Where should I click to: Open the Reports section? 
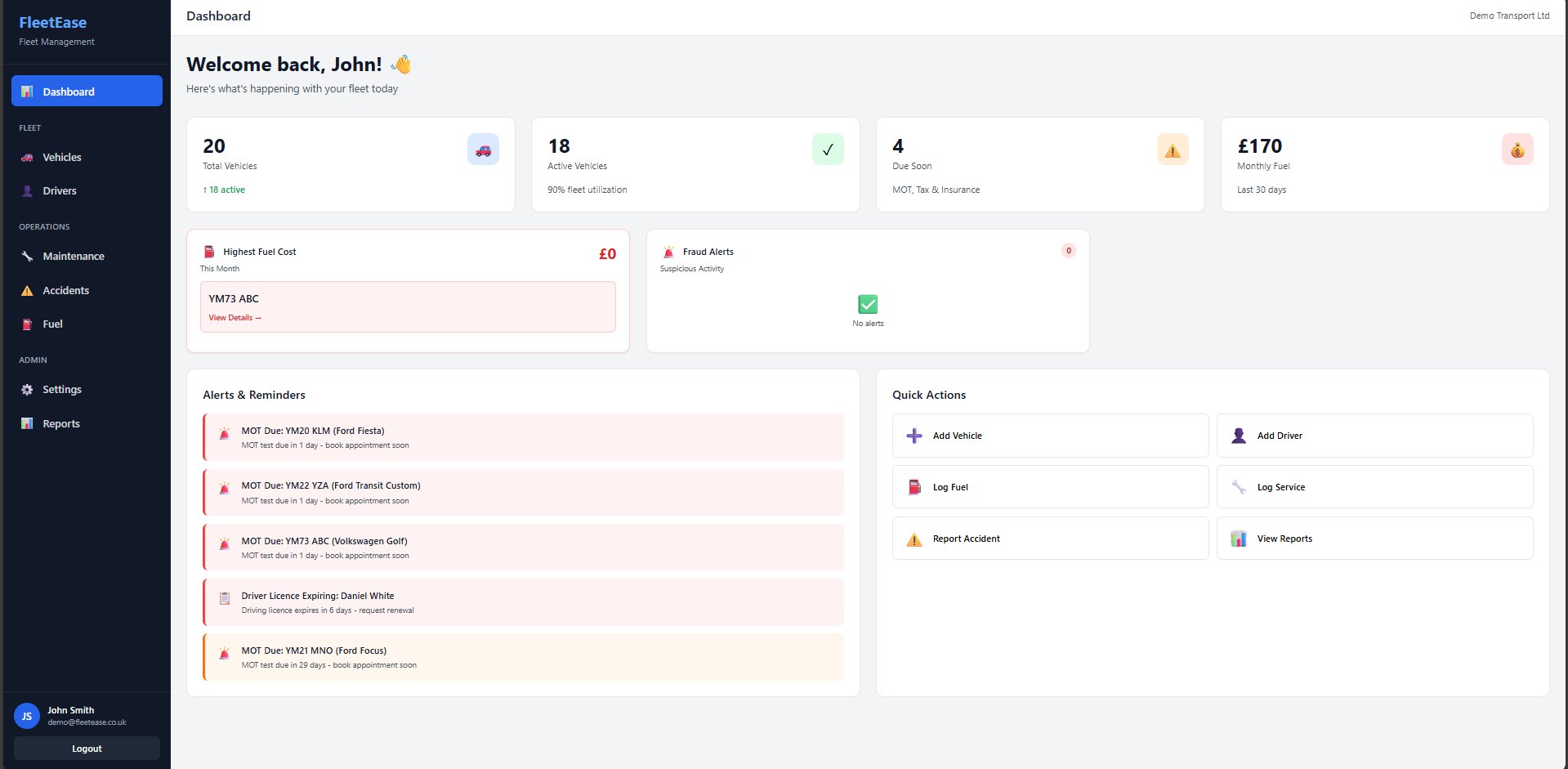pyautogui.click(x=61, y=423)
